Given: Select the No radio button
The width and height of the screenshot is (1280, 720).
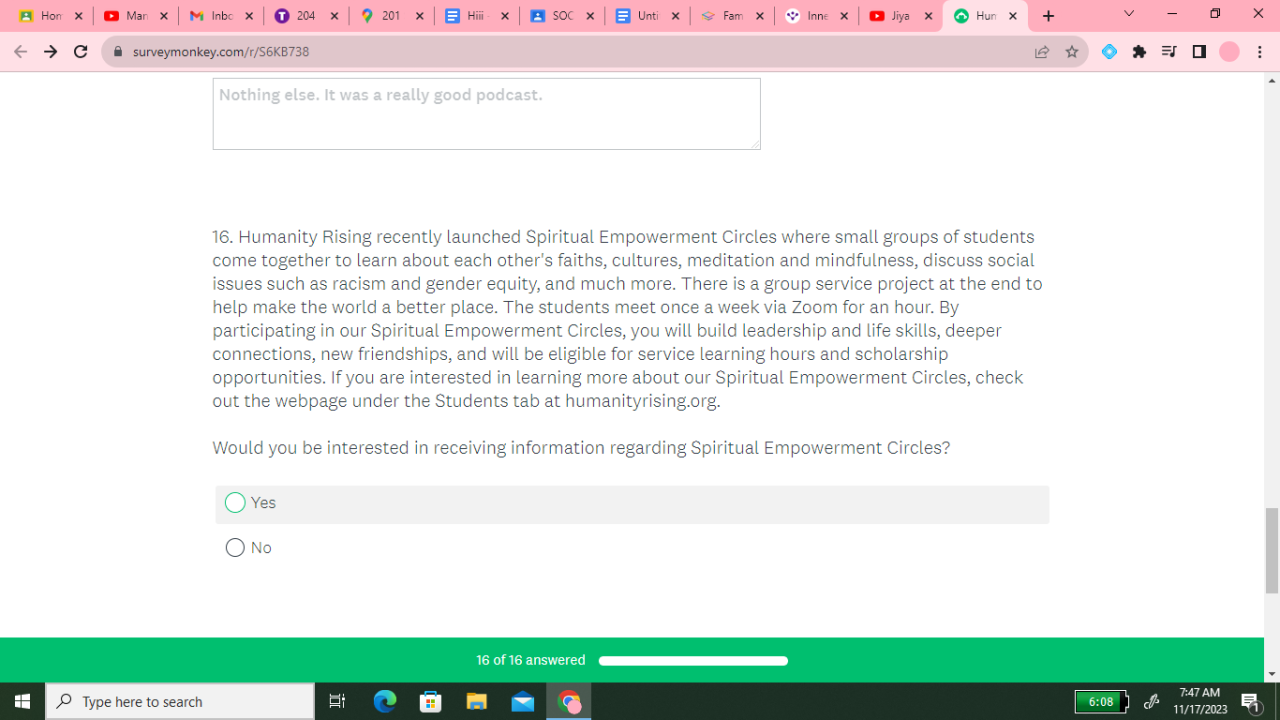Looking at the screenshot, I should pos(235,548).
